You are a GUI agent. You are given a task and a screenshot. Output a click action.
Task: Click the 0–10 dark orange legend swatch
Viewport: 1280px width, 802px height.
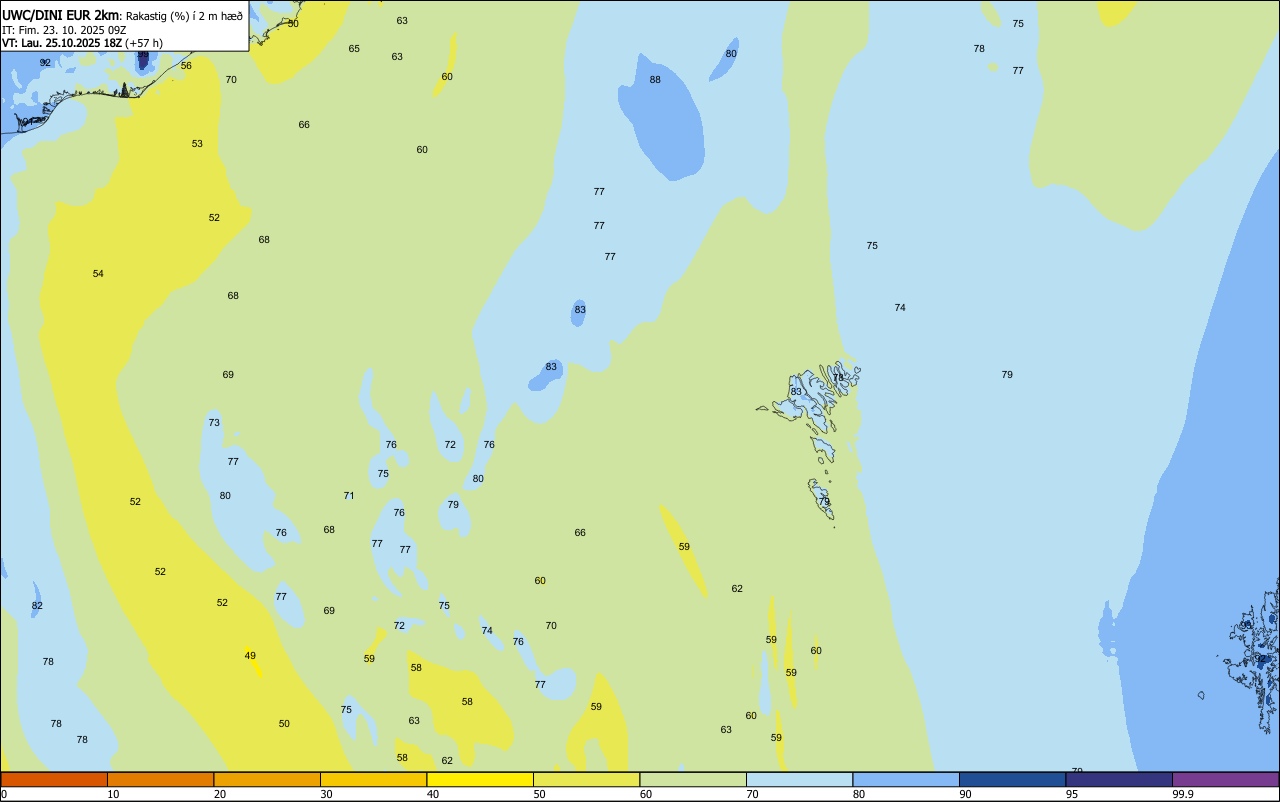tap(54, 779)
